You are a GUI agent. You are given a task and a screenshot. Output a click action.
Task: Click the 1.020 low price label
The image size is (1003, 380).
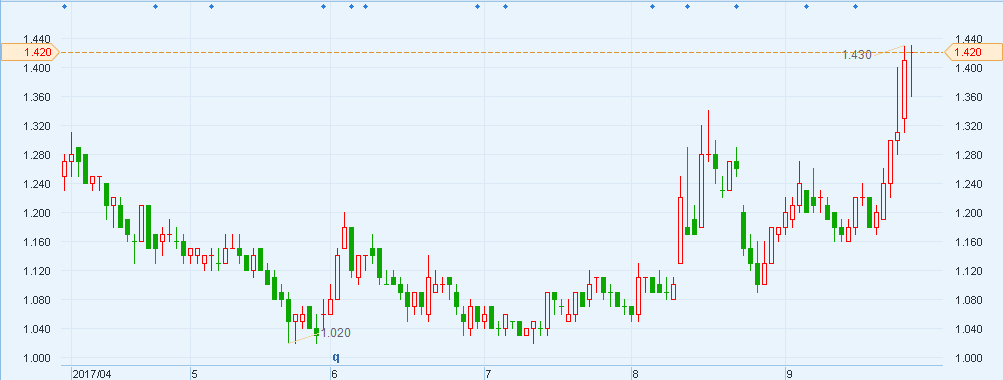336,333
